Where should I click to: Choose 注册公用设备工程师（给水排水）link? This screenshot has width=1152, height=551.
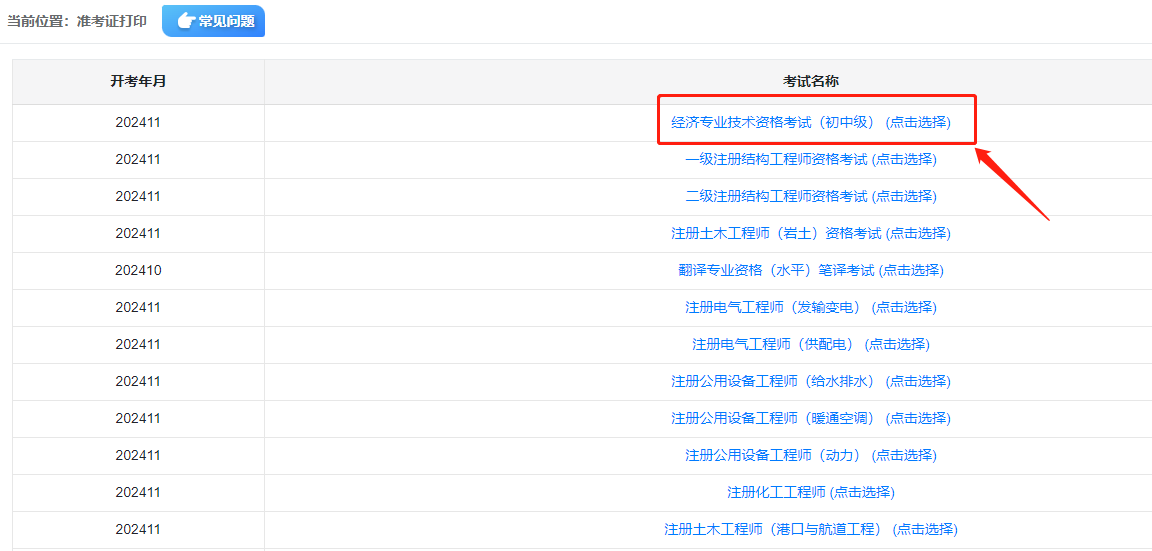(810, 381)
